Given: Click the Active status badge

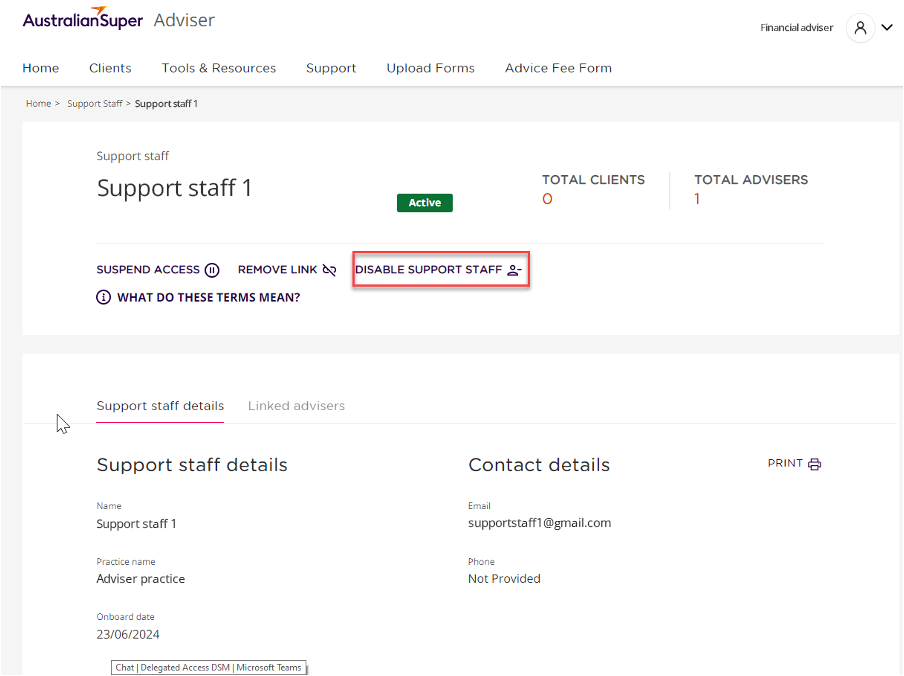Looking at the screenshot, I should 425,203.
